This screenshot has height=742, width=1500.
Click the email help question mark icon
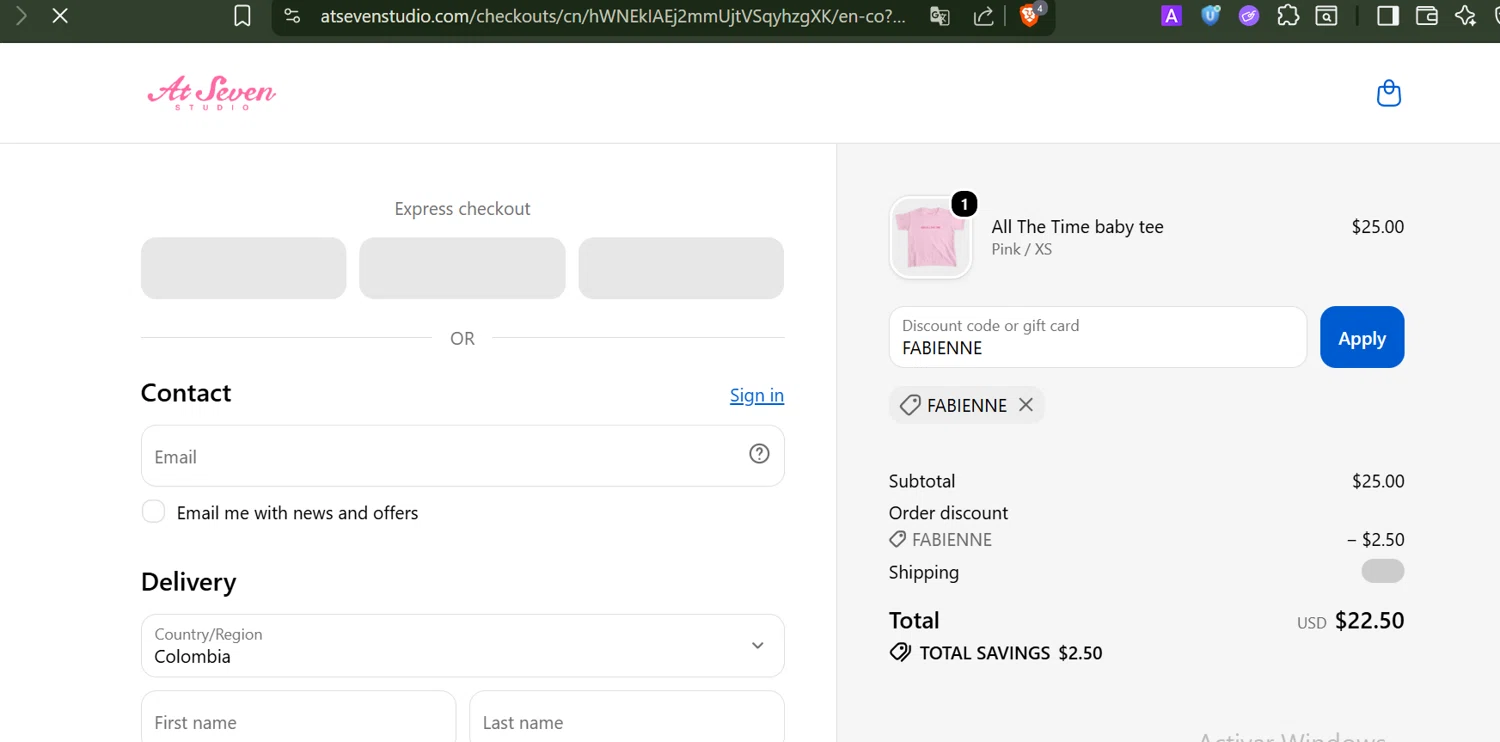click(760, 454)
